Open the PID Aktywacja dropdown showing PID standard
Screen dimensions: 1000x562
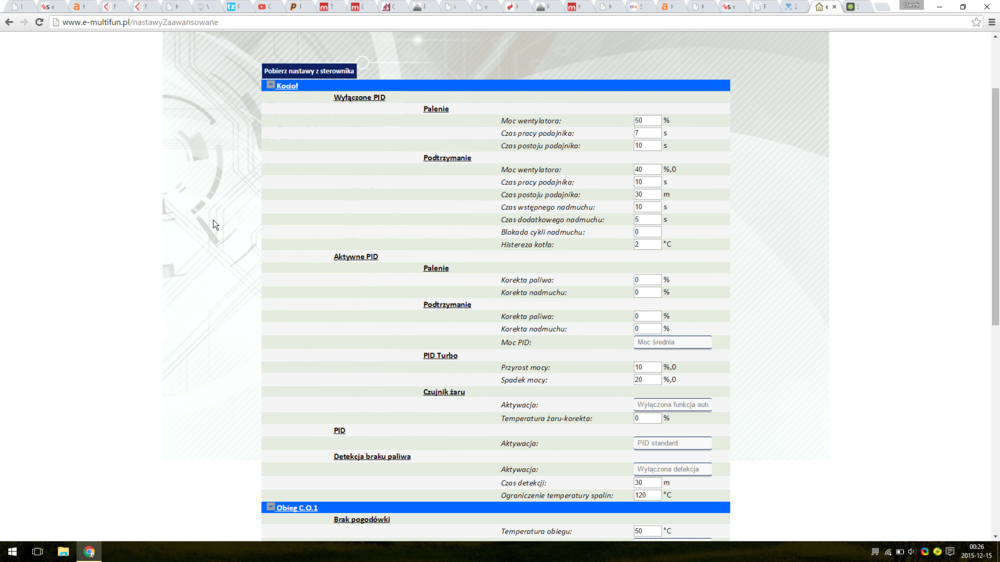pyautogui.click(x=672, y=443)
